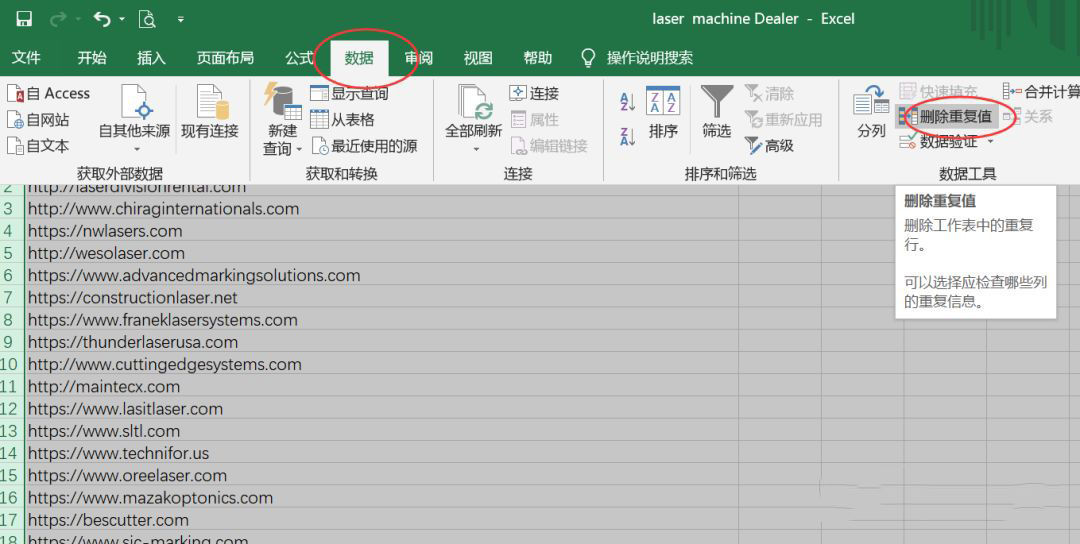Screen dimensions: 1080x544
Task: Select cell with https://www.lasitlaser.com
Action: (x=382, y=408)
